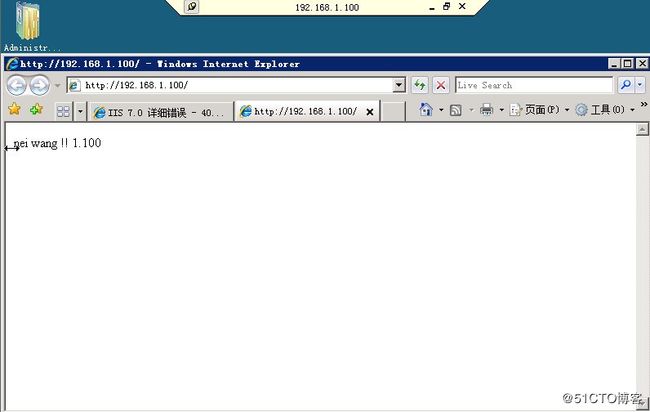Go to the Home page icon
Viewport: 650px width, 412px height.
coord(426,109)
